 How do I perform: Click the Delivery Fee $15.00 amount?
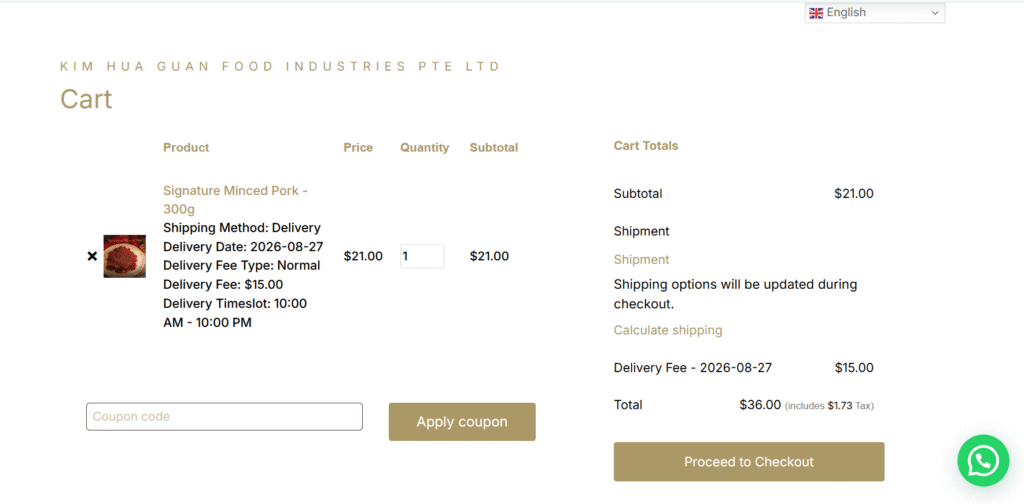click(x=854, y=368)
